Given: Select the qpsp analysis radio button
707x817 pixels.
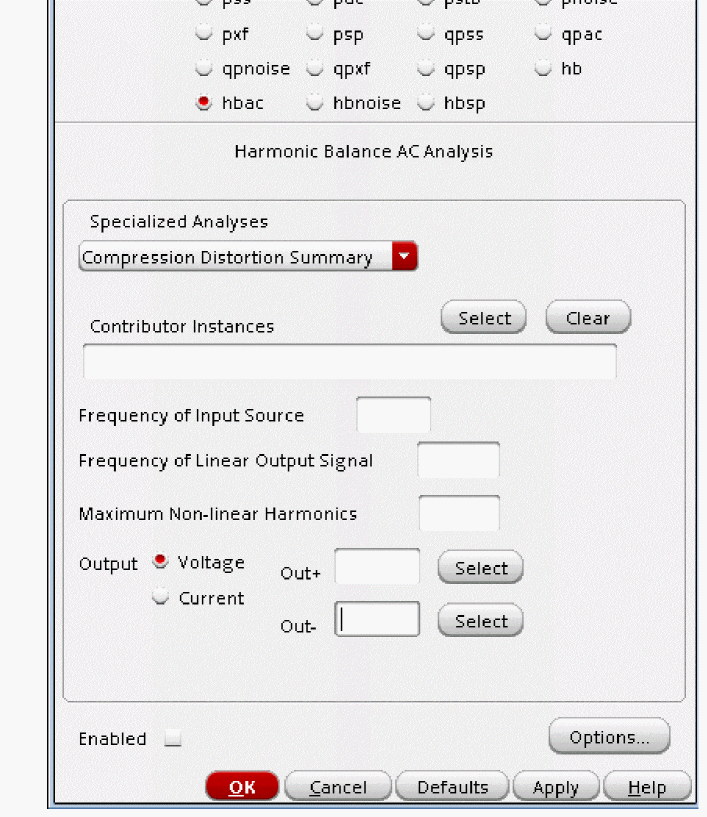Looking at the screenshot, I should click(x=426, y=68).
